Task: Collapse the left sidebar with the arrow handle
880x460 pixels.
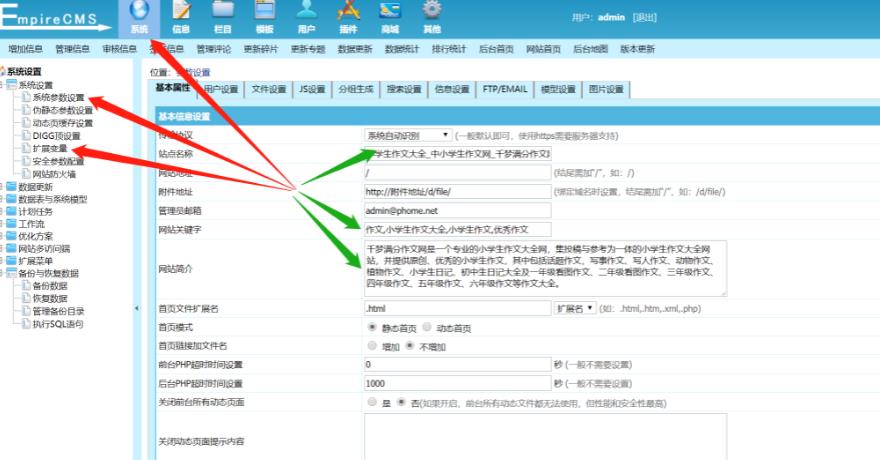Action: pyautogui.click(x=137, y=308)
